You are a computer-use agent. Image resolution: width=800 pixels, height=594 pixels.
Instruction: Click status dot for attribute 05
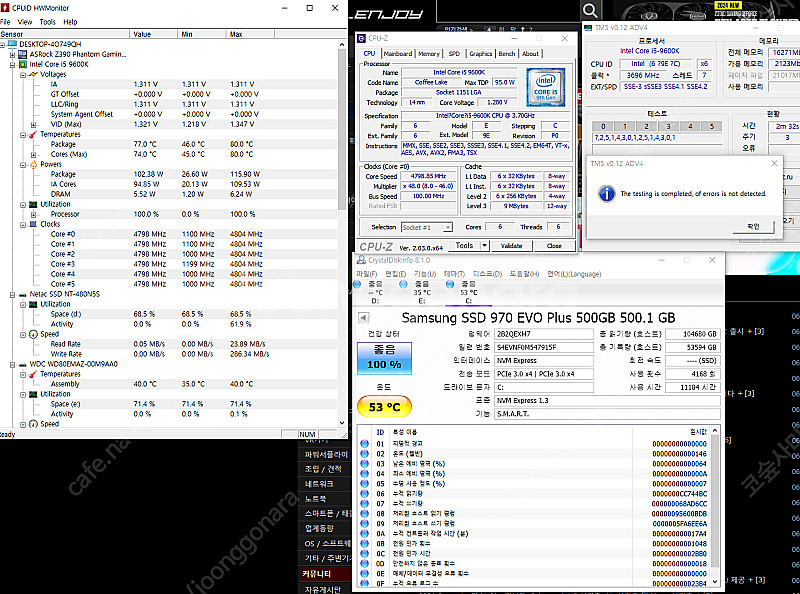point(364,484)
